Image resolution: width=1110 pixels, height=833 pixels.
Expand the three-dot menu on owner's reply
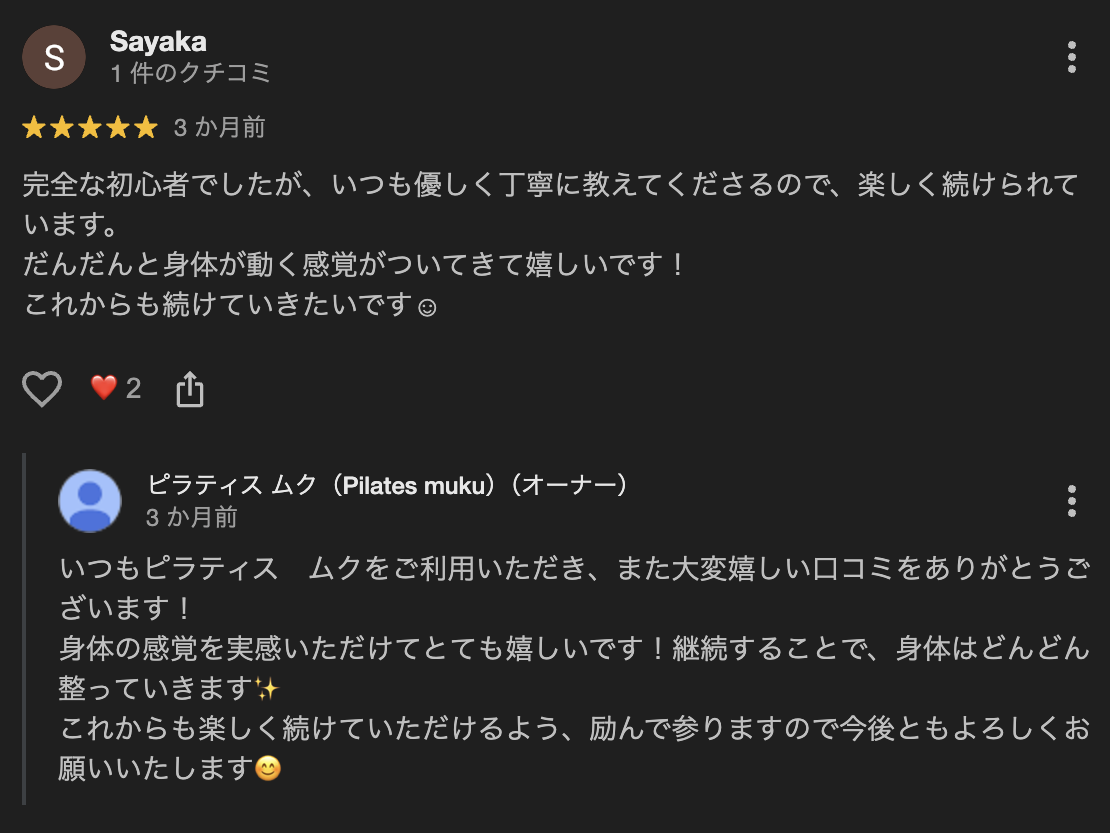pyautogui.click(x=1071, y=500)
